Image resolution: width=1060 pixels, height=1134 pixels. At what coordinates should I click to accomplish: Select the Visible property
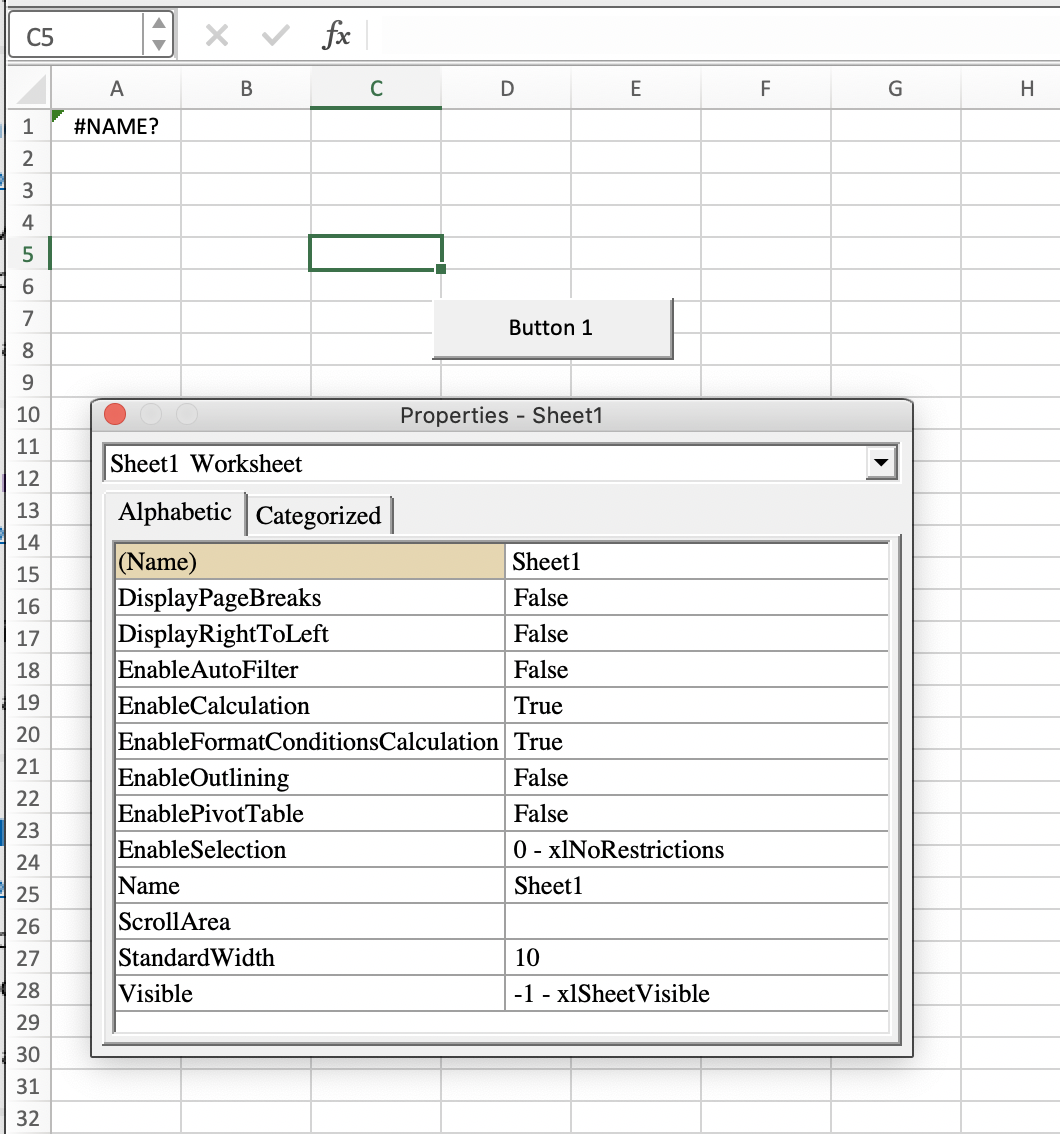coord(309,993)
